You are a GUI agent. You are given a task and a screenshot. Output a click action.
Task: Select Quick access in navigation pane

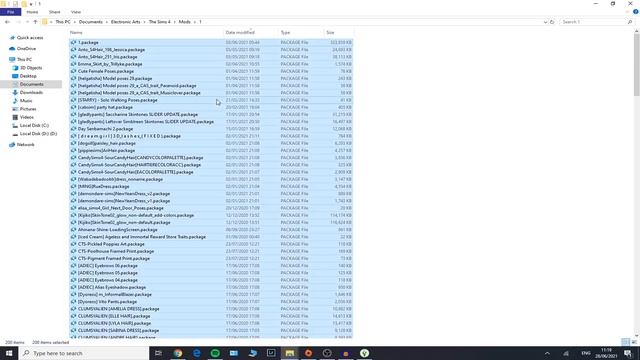coord(29,38)
